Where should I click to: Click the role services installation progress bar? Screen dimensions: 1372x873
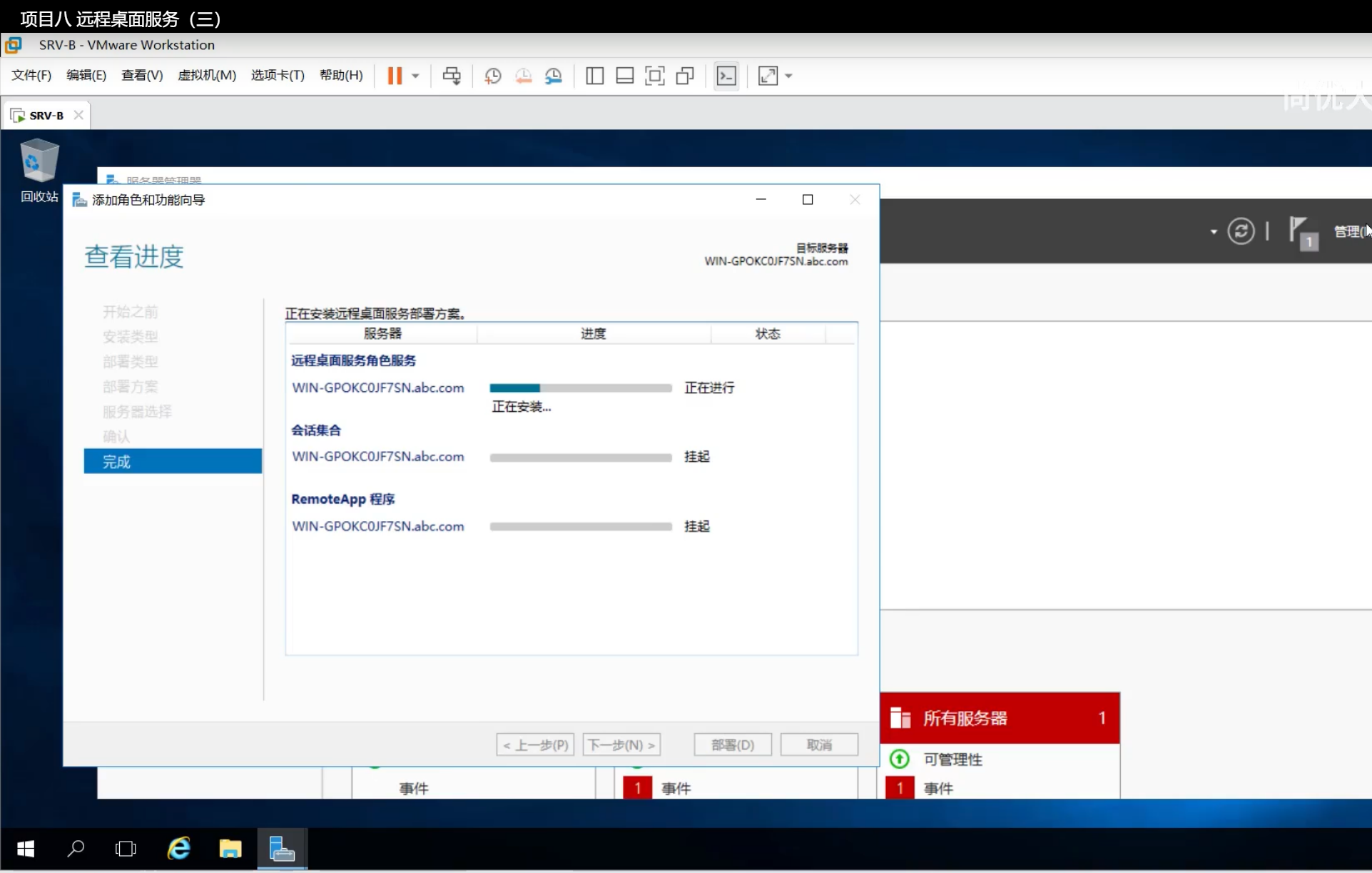(x=580, y=388)
